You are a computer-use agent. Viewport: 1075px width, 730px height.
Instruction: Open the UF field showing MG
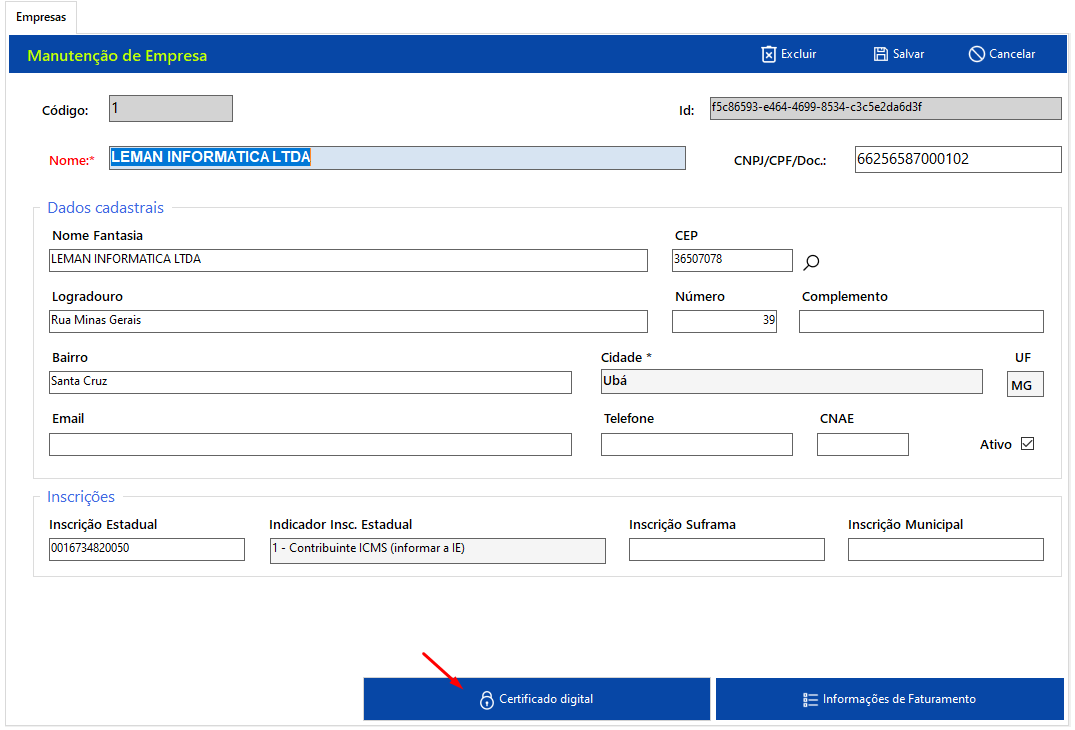pos(1025,385)
